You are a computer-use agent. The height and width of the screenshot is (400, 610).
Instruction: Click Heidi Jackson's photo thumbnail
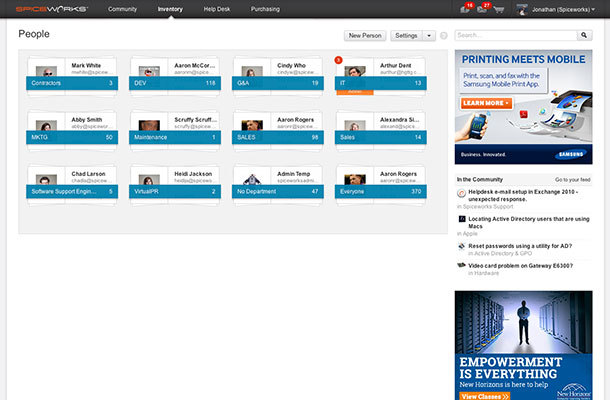click(x=149, y=180)
